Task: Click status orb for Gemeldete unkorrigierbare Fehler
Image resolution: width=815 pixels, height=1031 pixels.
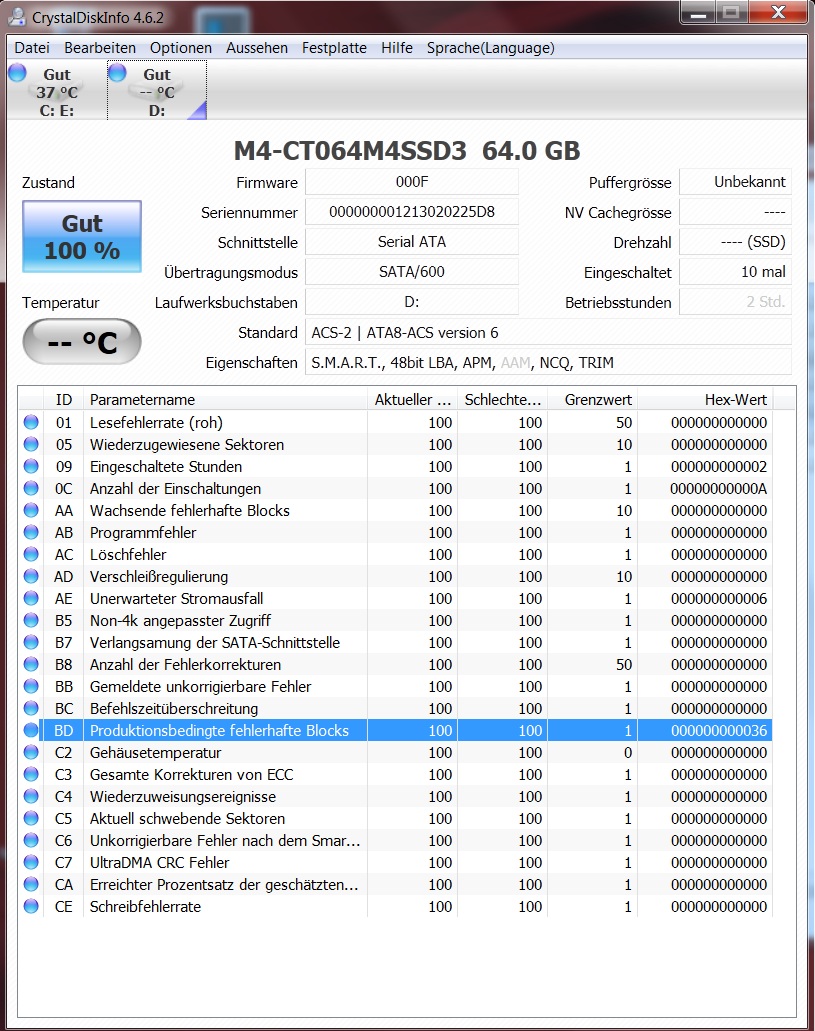Action: (31, 686)
